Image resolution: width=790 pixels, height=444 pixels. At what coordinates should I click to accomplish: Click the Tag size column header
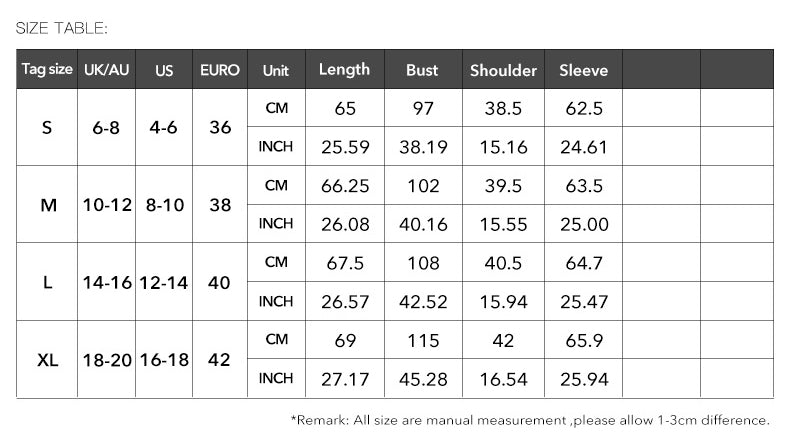click(47, 70)
